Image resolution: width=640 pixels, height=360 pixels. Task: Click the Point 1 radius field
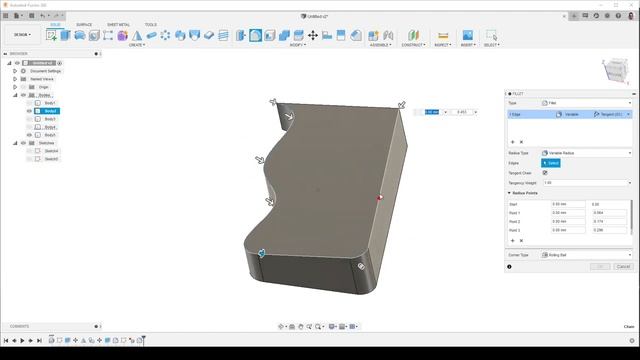[x=568, y=213]
